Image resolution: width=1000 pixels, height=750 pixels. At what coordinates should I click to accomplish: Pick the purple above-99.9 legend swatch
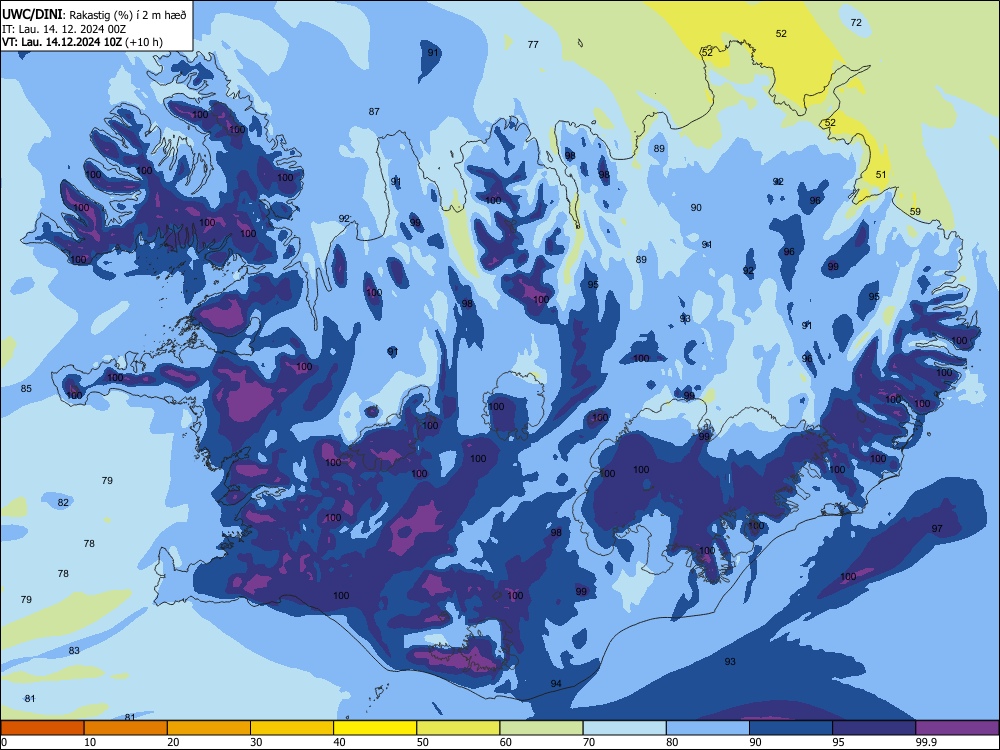pos(957,728)
